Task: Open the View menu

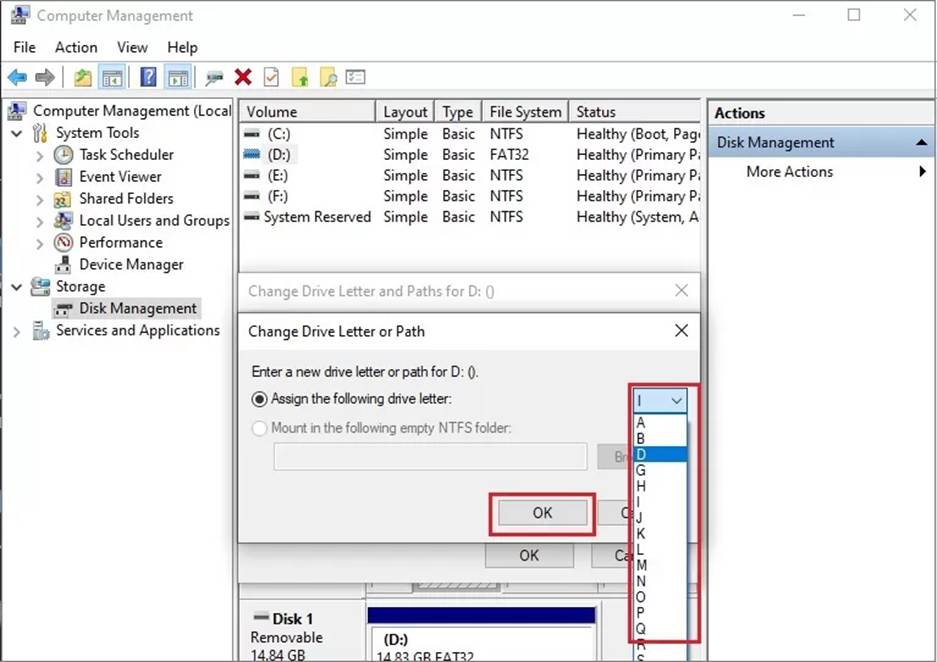Action: 132,47
